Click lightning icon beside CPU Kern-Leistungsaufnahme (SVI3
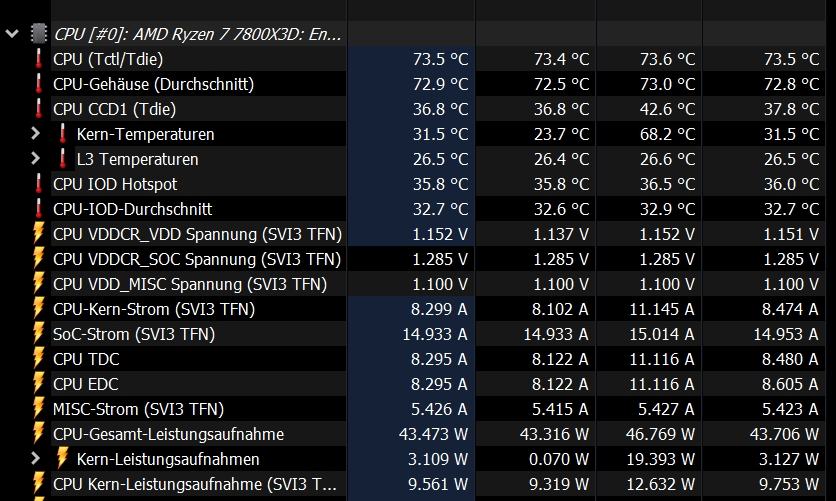Image resolution: width=836 pixels, height=501 pixels. click(38, 483)
